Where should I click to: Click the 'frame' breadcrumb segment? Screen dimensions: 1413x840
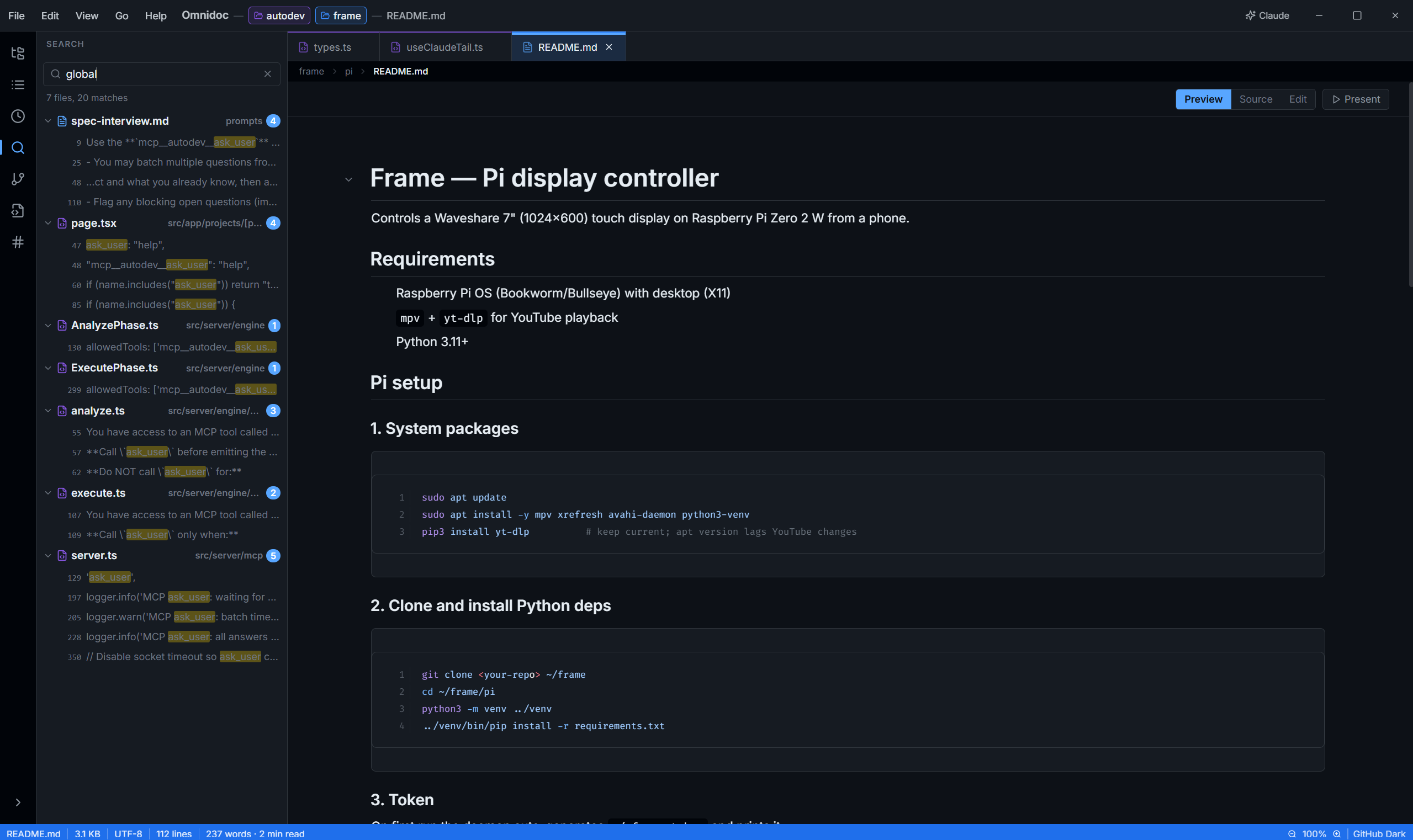click(311, 71)
